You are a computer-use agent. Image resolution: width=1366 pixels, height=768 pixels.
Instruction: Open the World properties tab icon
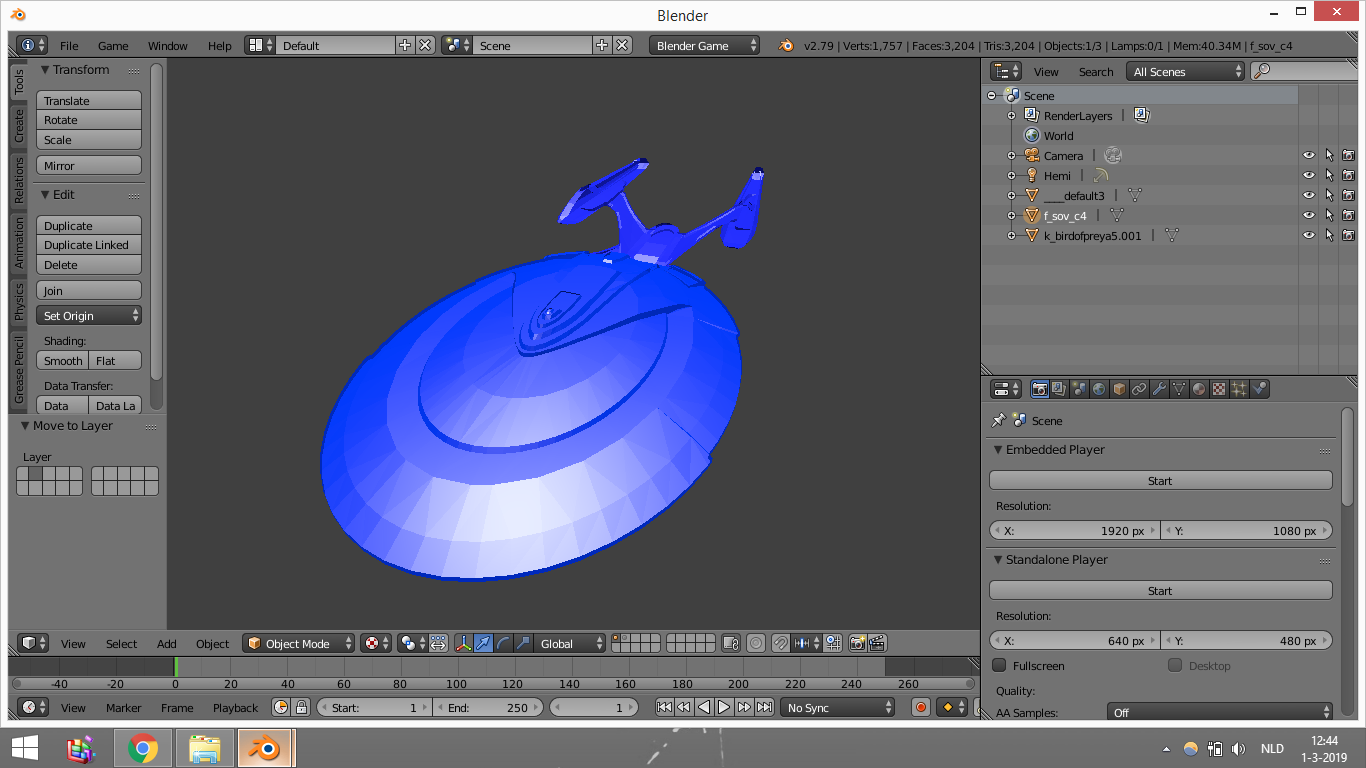1099,389
